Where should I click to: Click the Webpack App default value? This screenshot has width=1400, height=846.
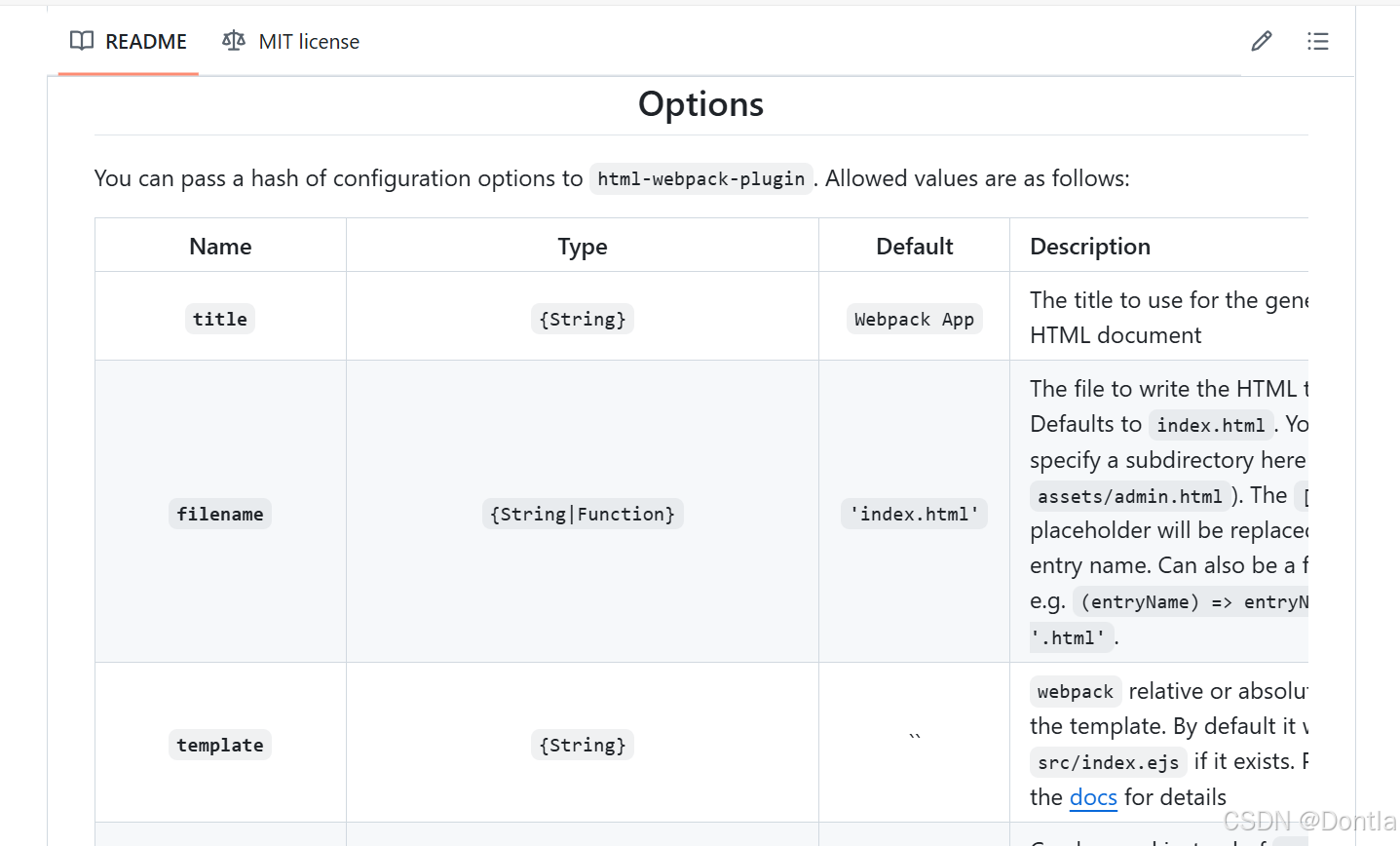(x=914, y=320)
